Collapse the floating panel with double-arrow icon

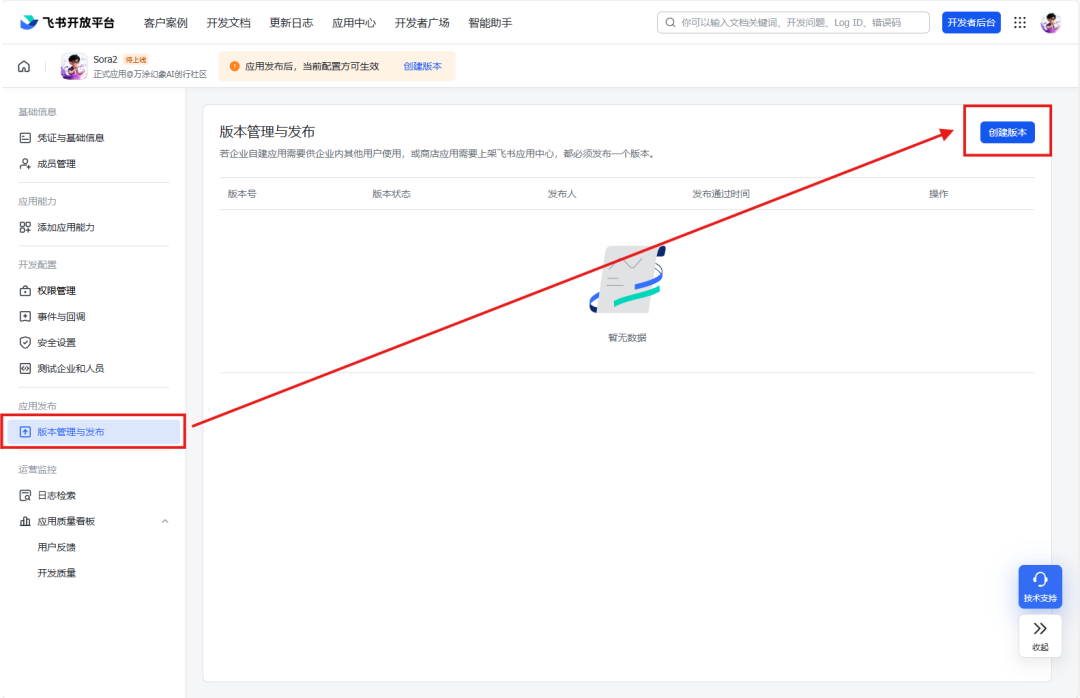click(x=1040, y=635)
